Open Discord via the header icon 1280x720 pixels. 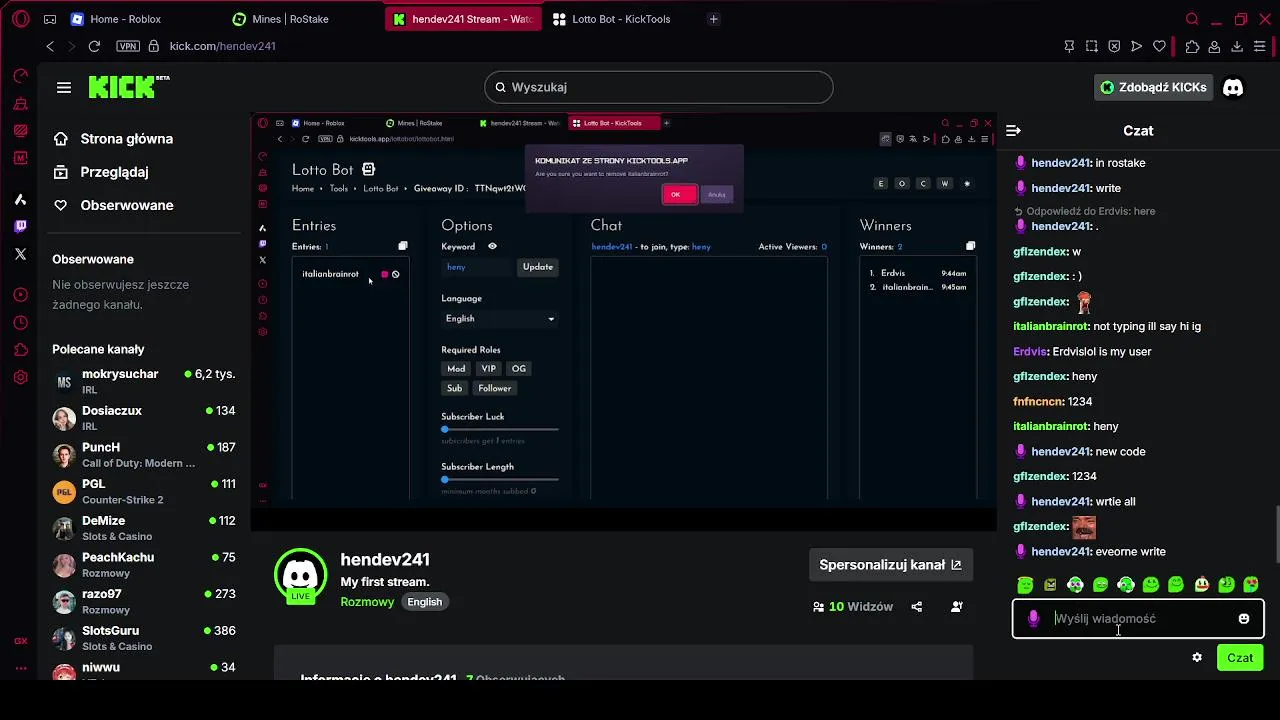click(x=1233, y=87)
